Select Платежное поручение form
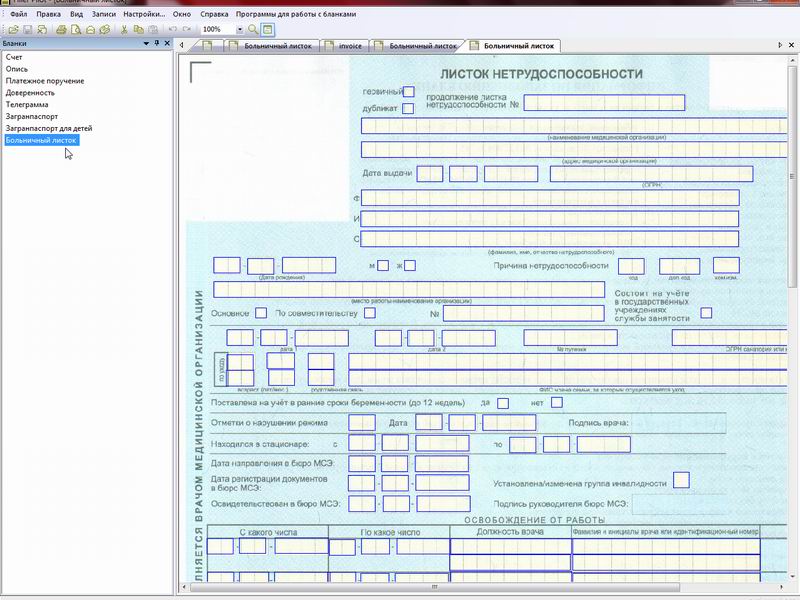Image resolution: width=800 pixels, height=600 pixels. click(x=45, y=81)
